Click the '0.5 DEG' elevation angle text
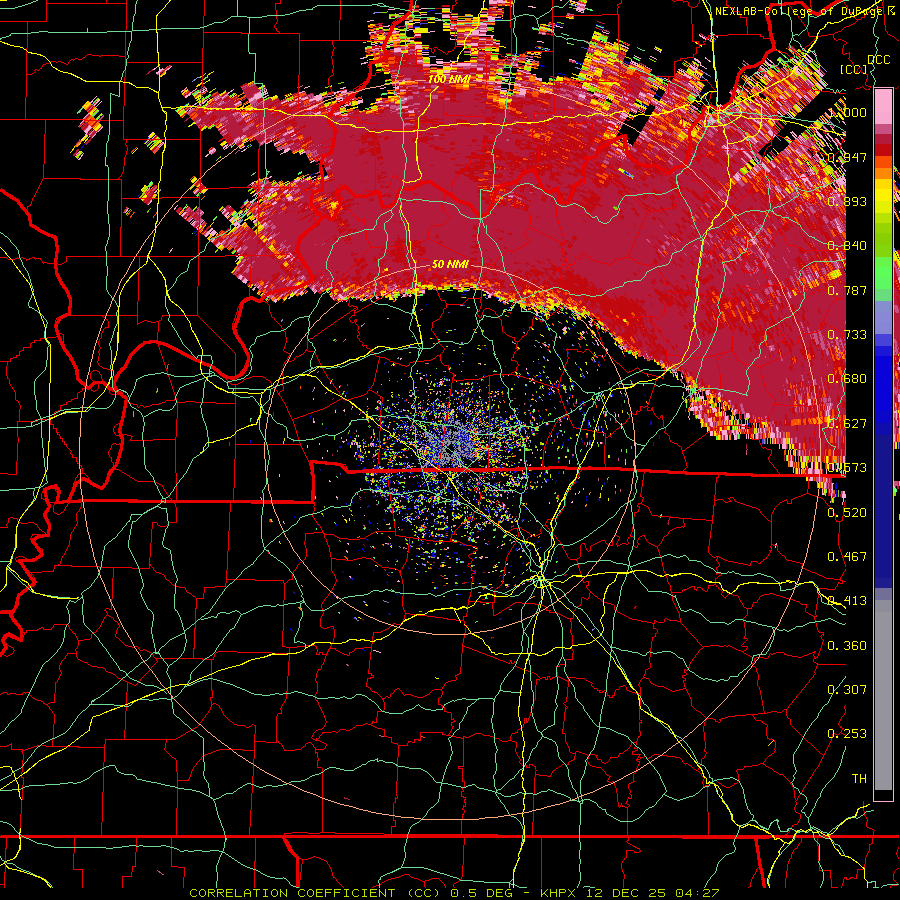This screenshot has height=900, width=900. tap(481, 893)
